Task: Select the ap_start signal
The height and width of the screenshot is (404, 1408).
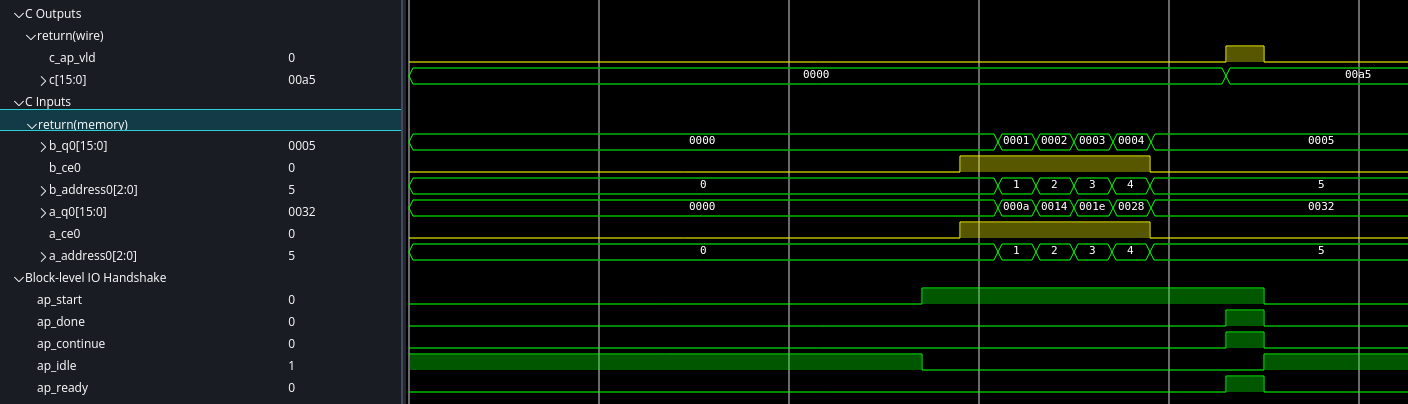Action: click(200, 300)
